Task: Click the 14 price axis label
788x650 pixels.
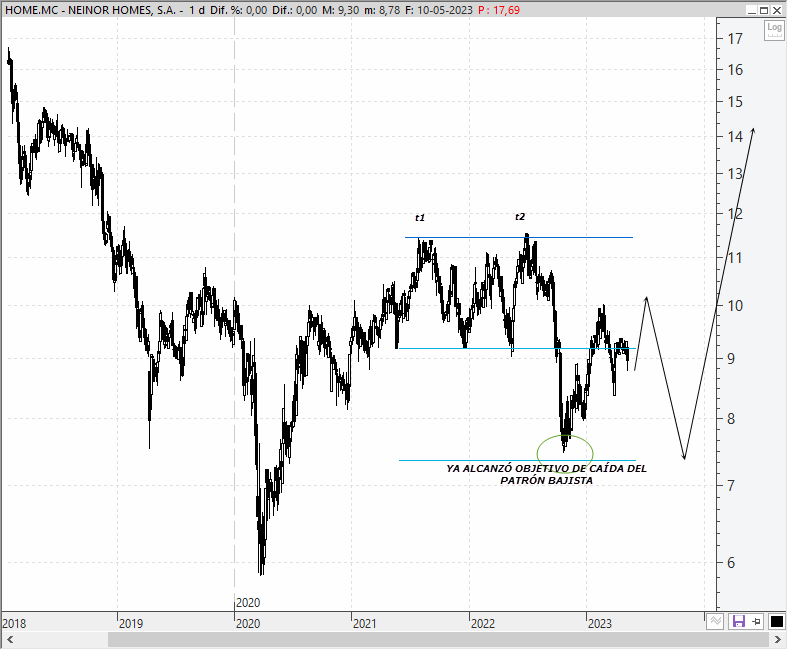Action: coord(735,136)
